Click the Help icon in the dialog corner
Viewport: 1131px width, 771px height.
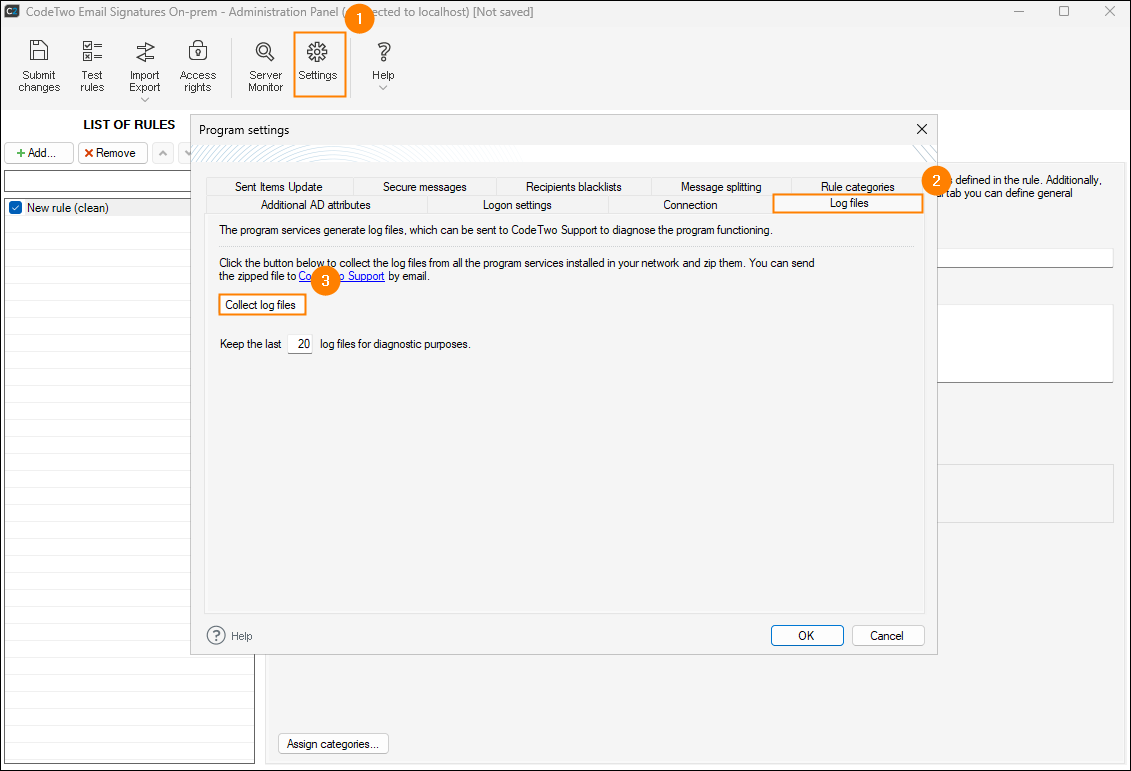pos(217,635)
